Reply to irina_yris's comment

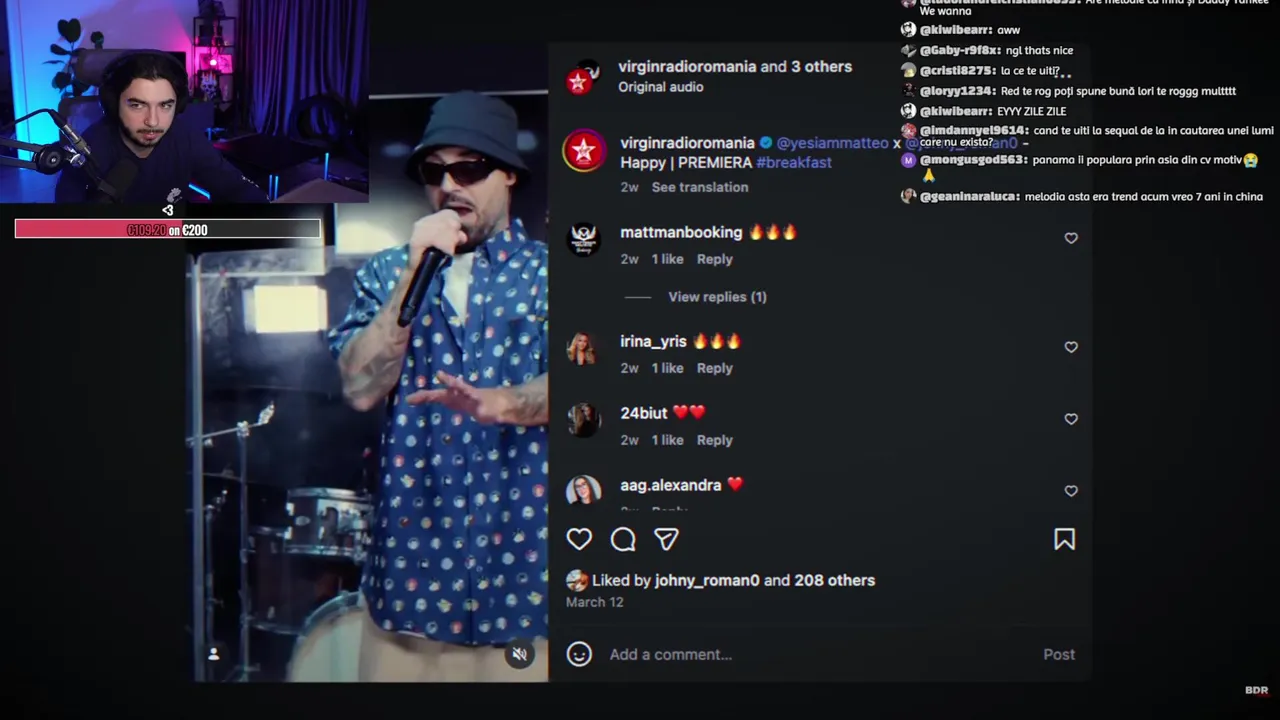714,368
